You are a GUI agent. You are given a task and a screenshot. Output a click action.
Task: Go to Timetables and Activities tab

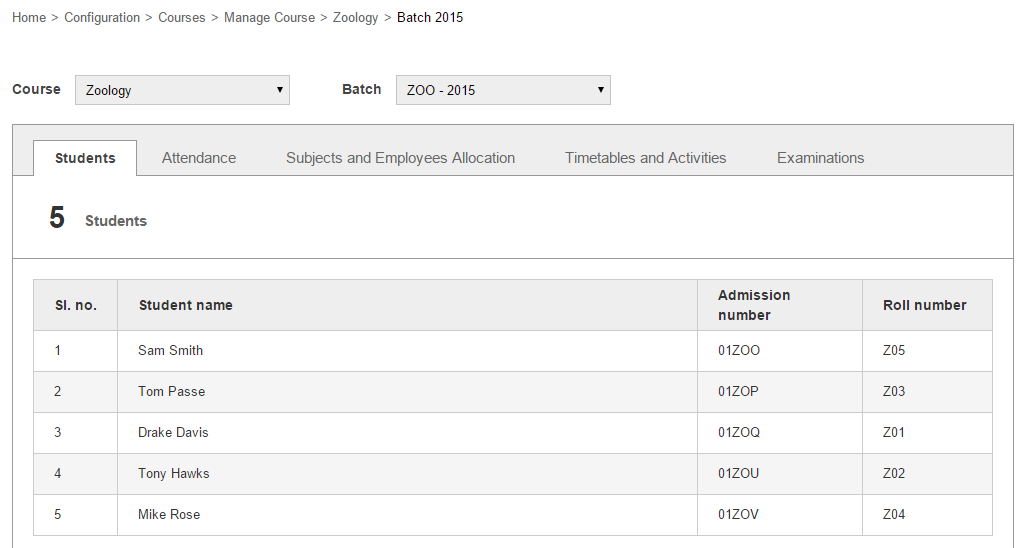pos(645,158)
